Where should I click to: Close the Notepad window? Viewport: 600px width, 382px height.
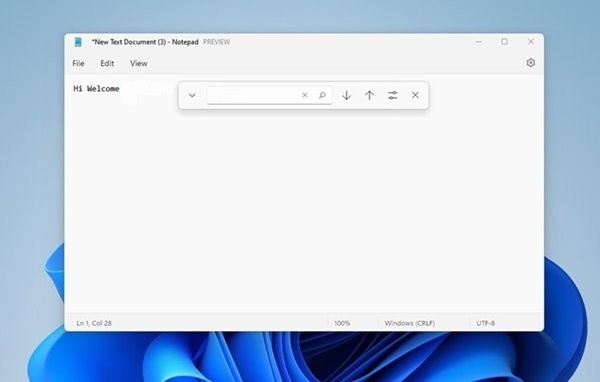[x=531, y=42]
